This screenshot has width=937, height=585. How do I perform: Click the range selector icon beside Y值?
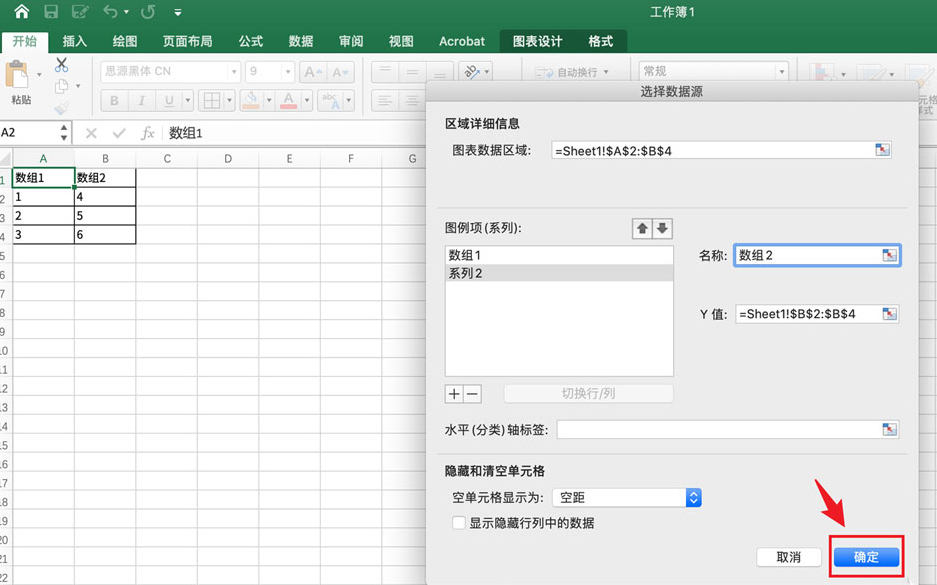click(x=888, y=313)
